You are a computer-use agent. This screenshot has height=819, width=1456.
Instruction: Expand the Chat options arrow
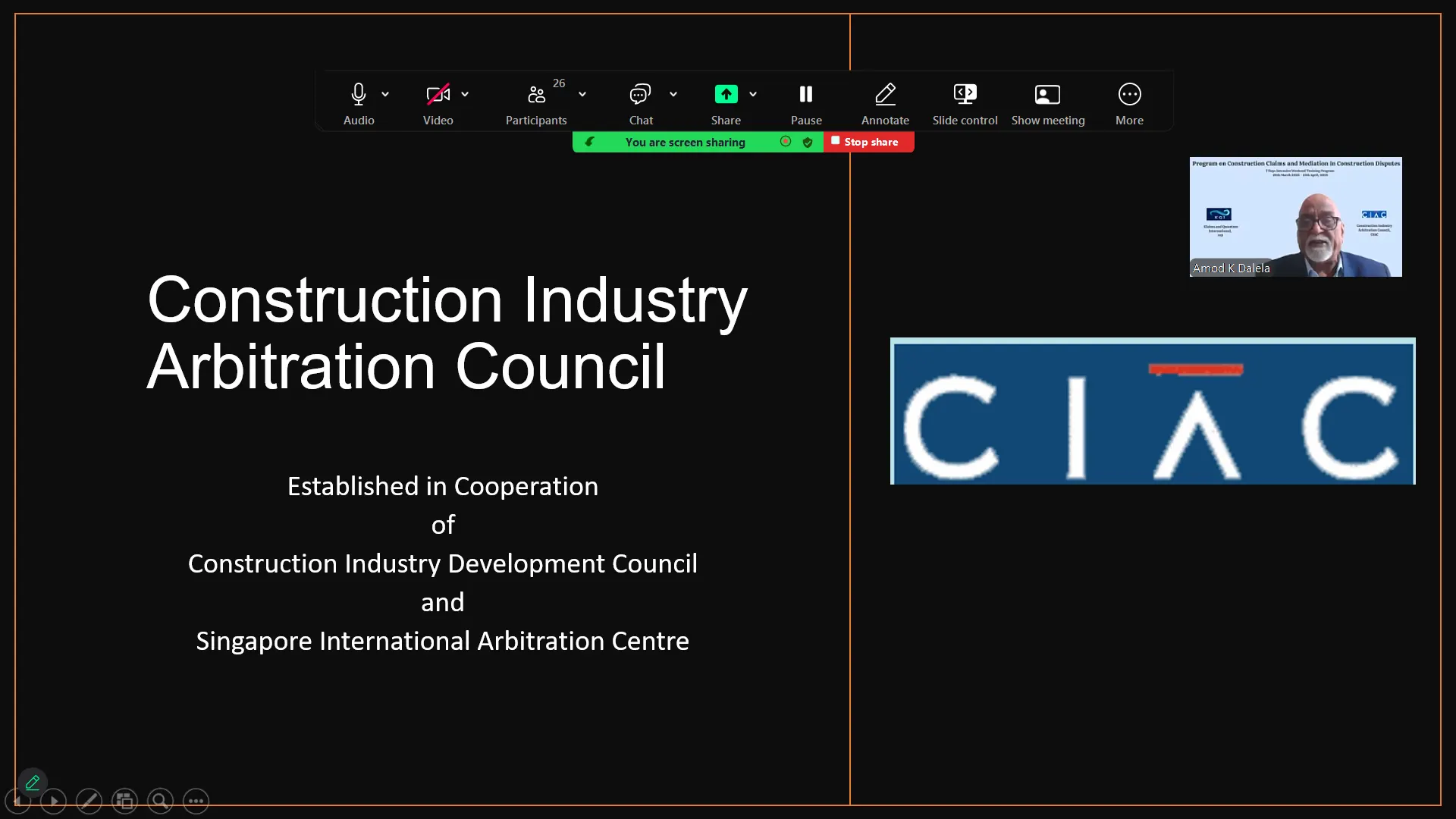coord(673,94)
